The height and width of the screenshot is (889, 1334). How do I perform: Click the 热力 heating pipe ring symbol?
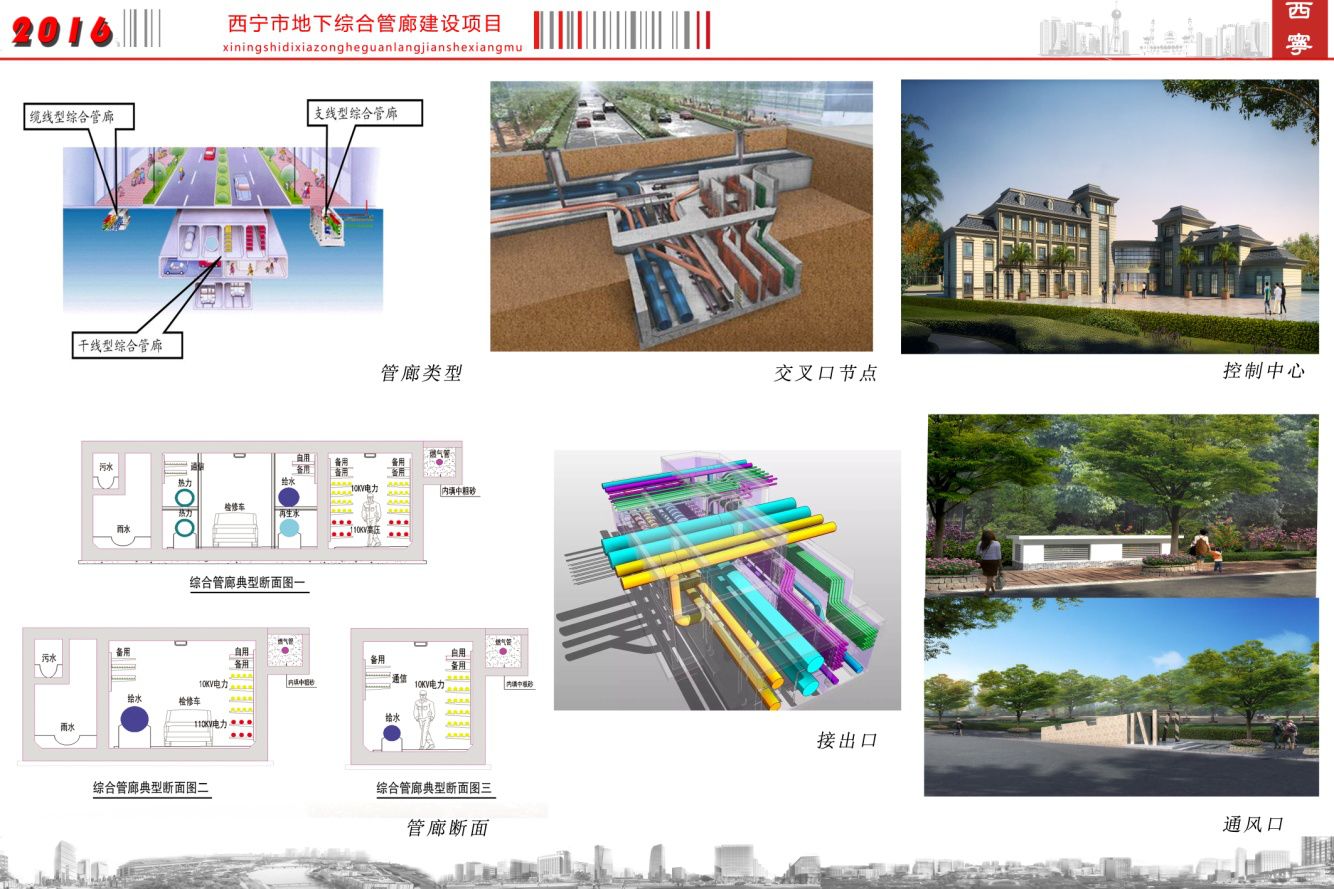[x=184, y=495]
